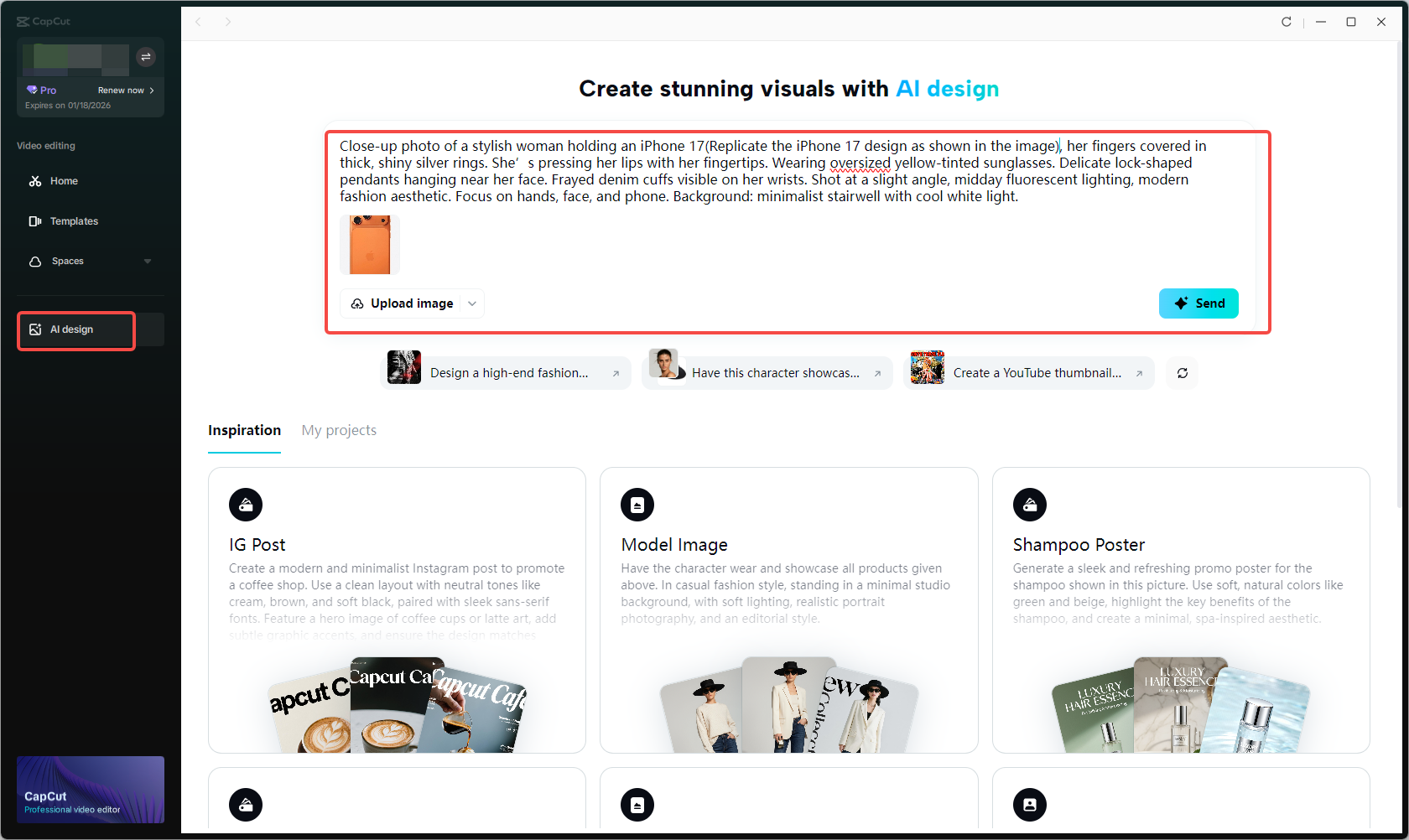Open Home in the Video editing sidebar

pos(62,180)
